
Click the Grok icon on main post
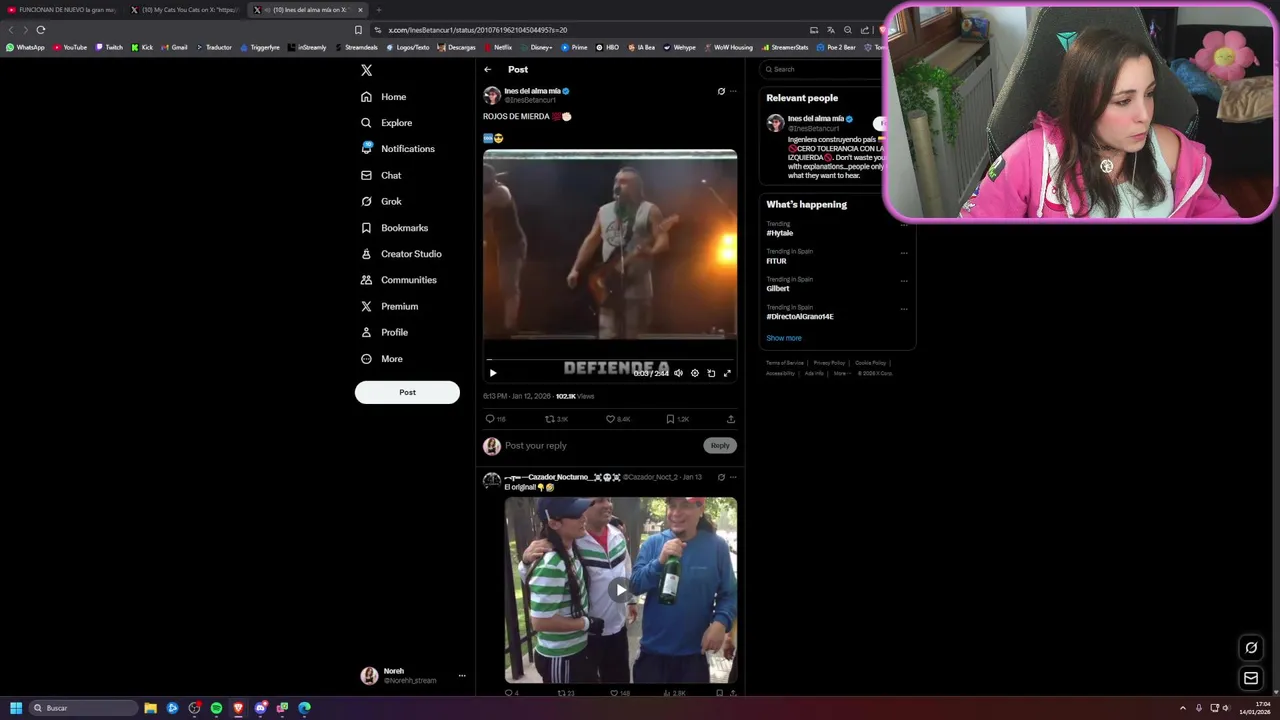[x=721, y=91]
